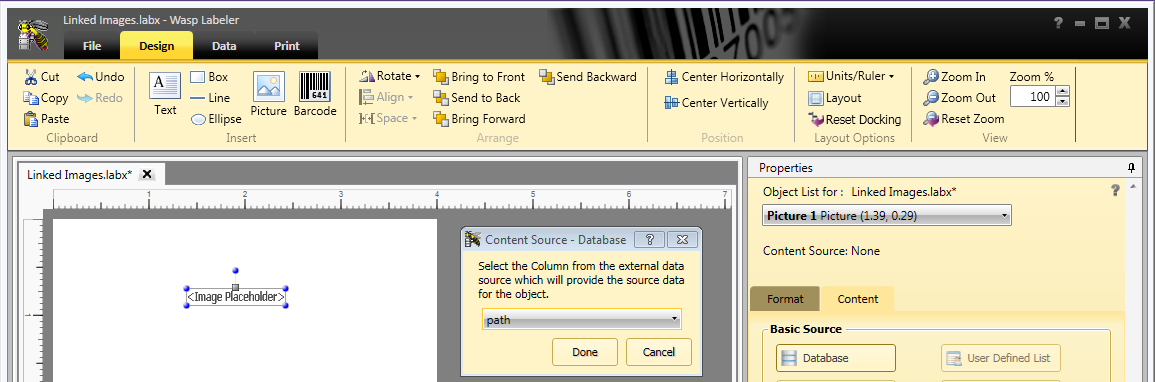This screenshot has height=382, width=1155.
Task: Click the horizontal ruler above the canvas
Action: tap(393, 200)
